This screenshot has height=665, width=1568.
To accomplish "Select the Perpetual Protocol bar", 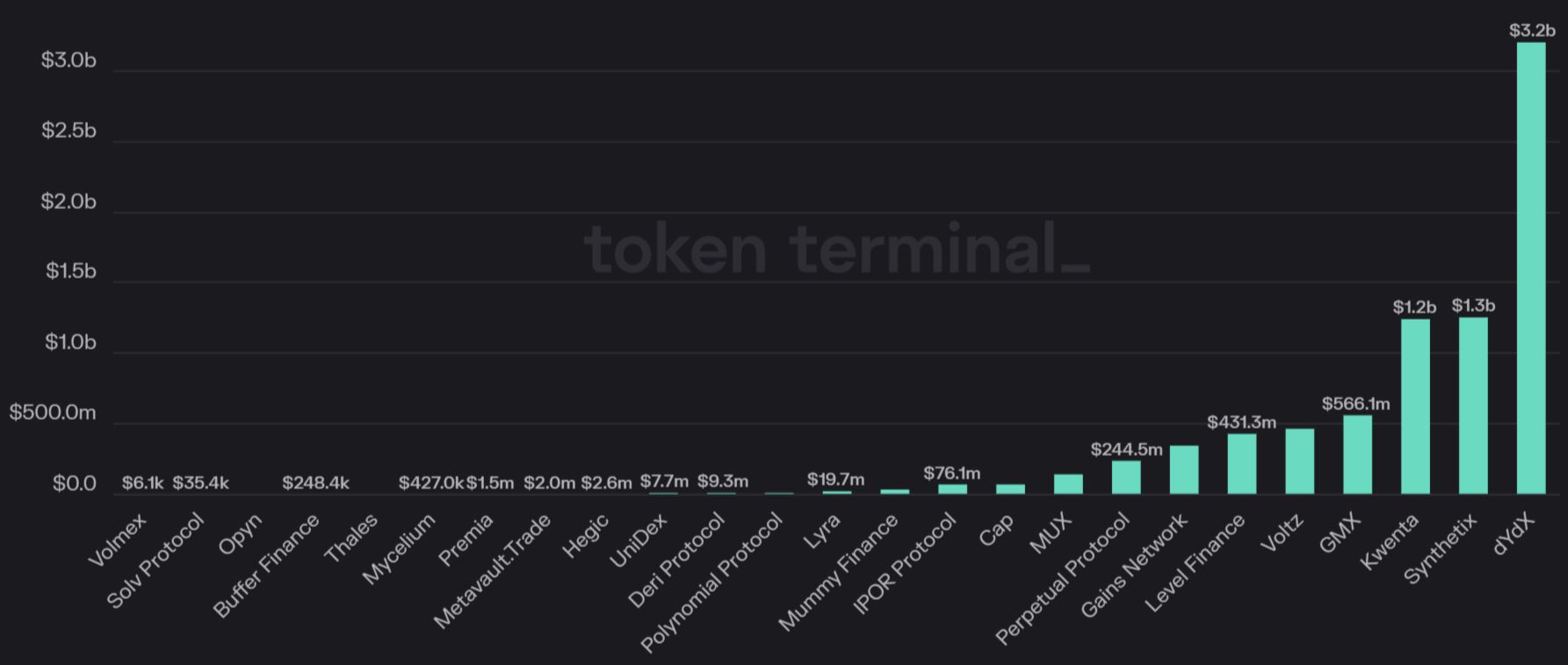I will click(x=1125, y=477).
